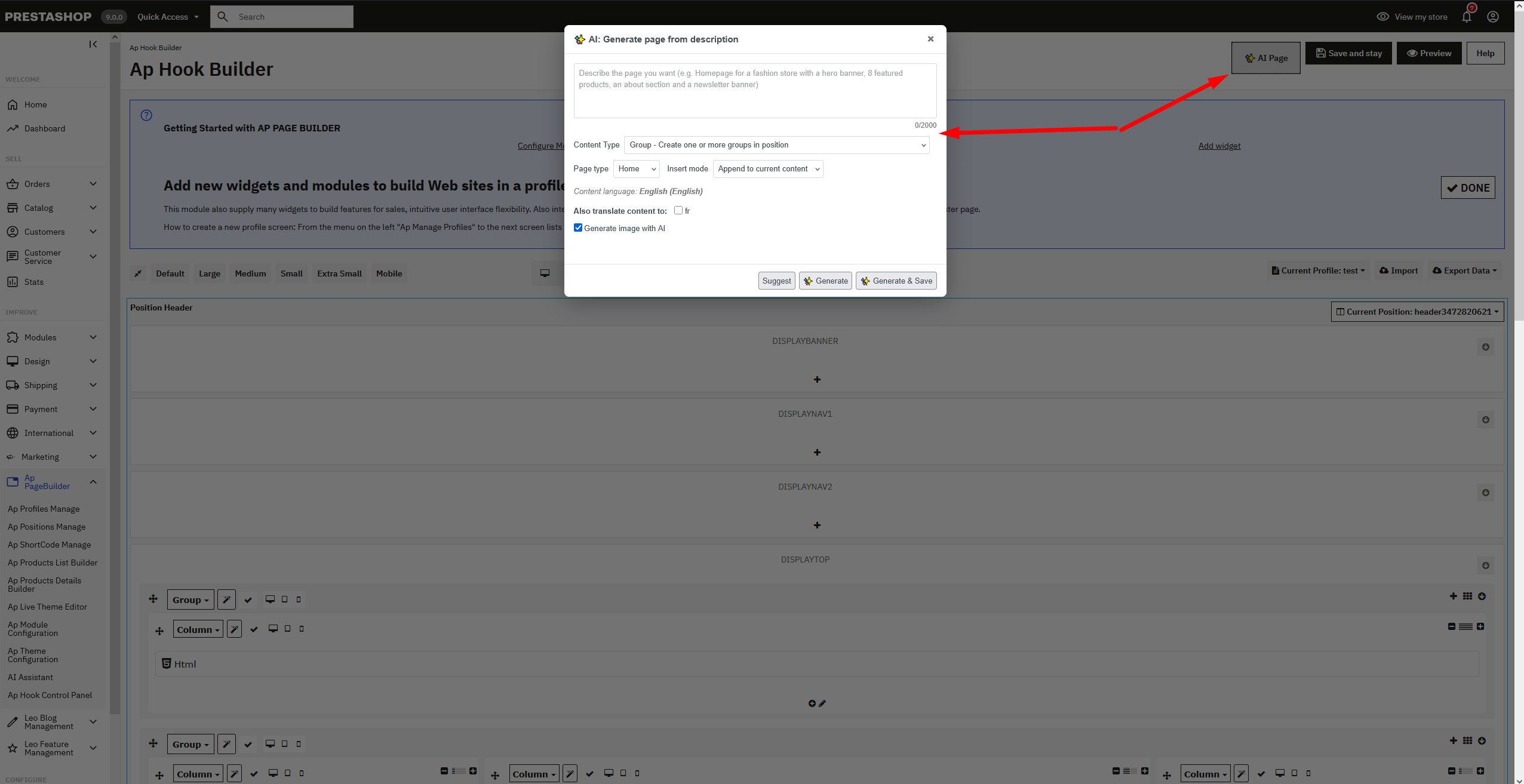Open the Content Type dropdown
The height and width of the screenshot is (784, 1524).
[x=776, y=145]
